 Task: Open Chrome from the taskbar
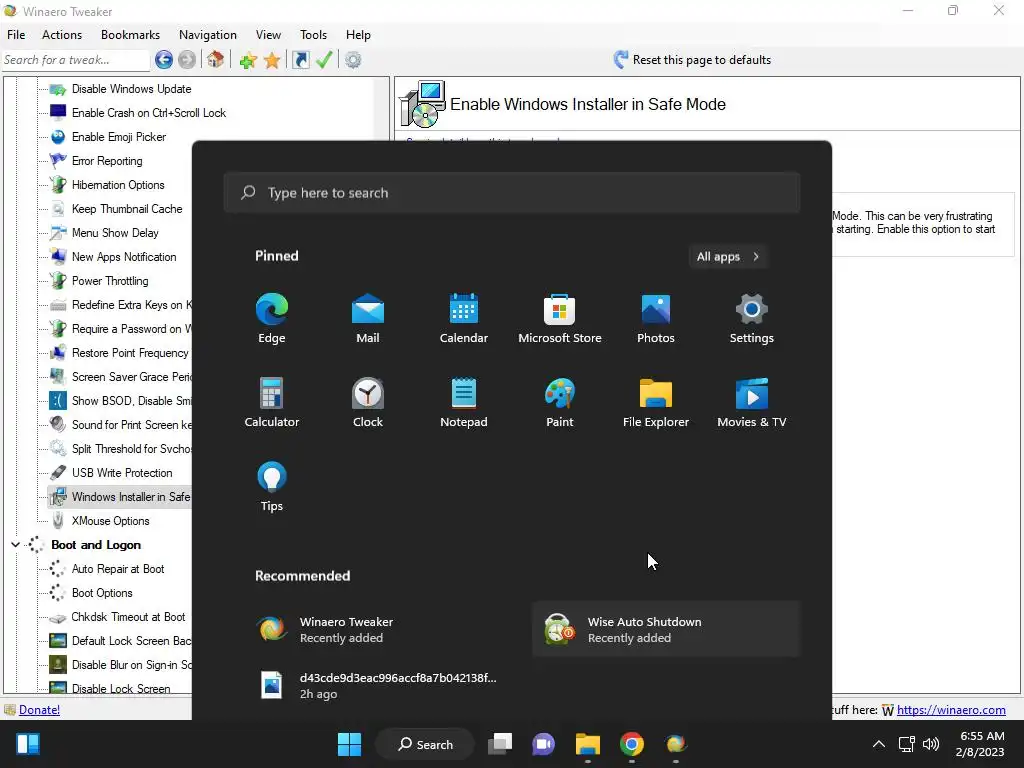tap(632, 744)
